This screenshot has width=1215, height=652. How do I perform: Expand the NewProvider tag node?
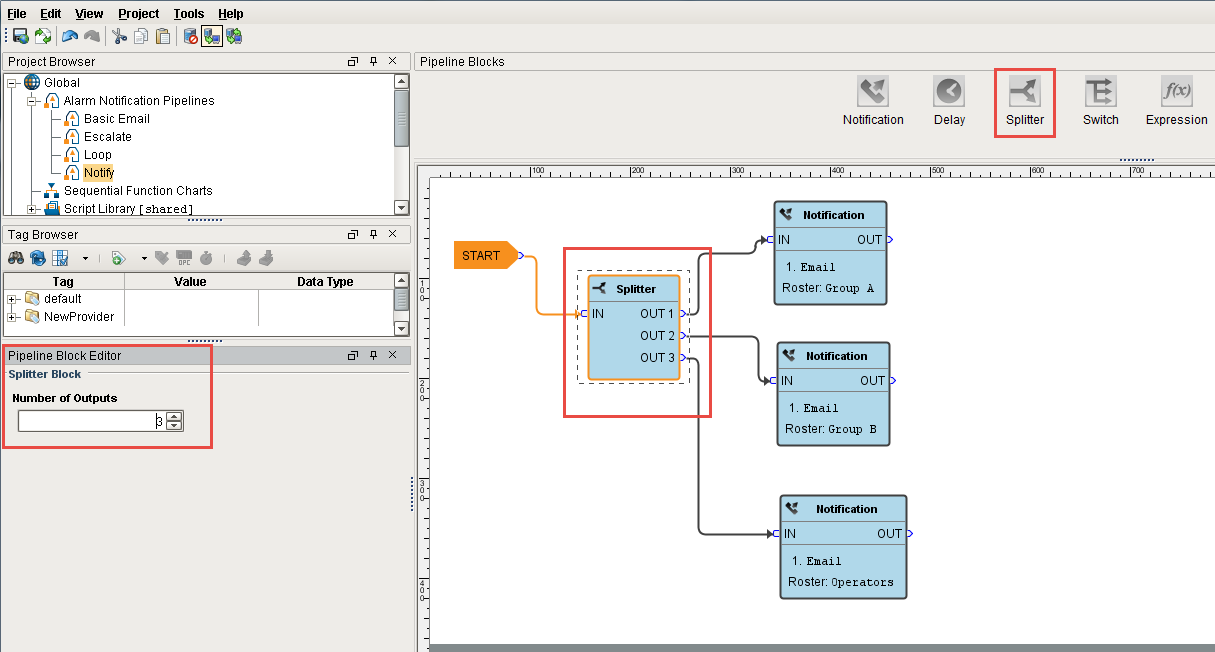(x=12, y=317)
